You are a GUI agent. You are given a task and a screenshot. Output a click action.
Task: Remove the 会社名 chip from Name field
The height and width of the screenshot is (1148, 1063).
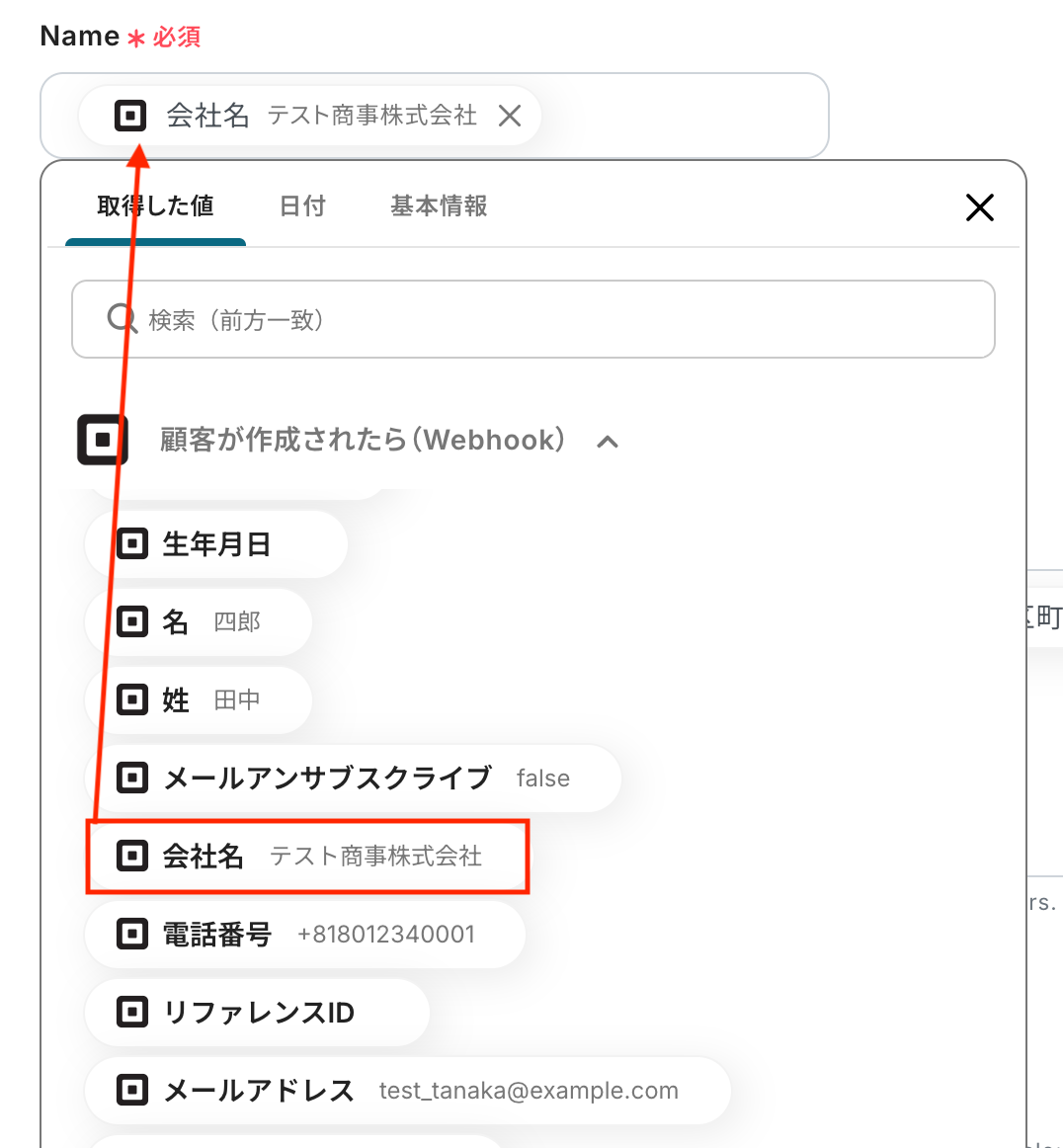(510, 116)
